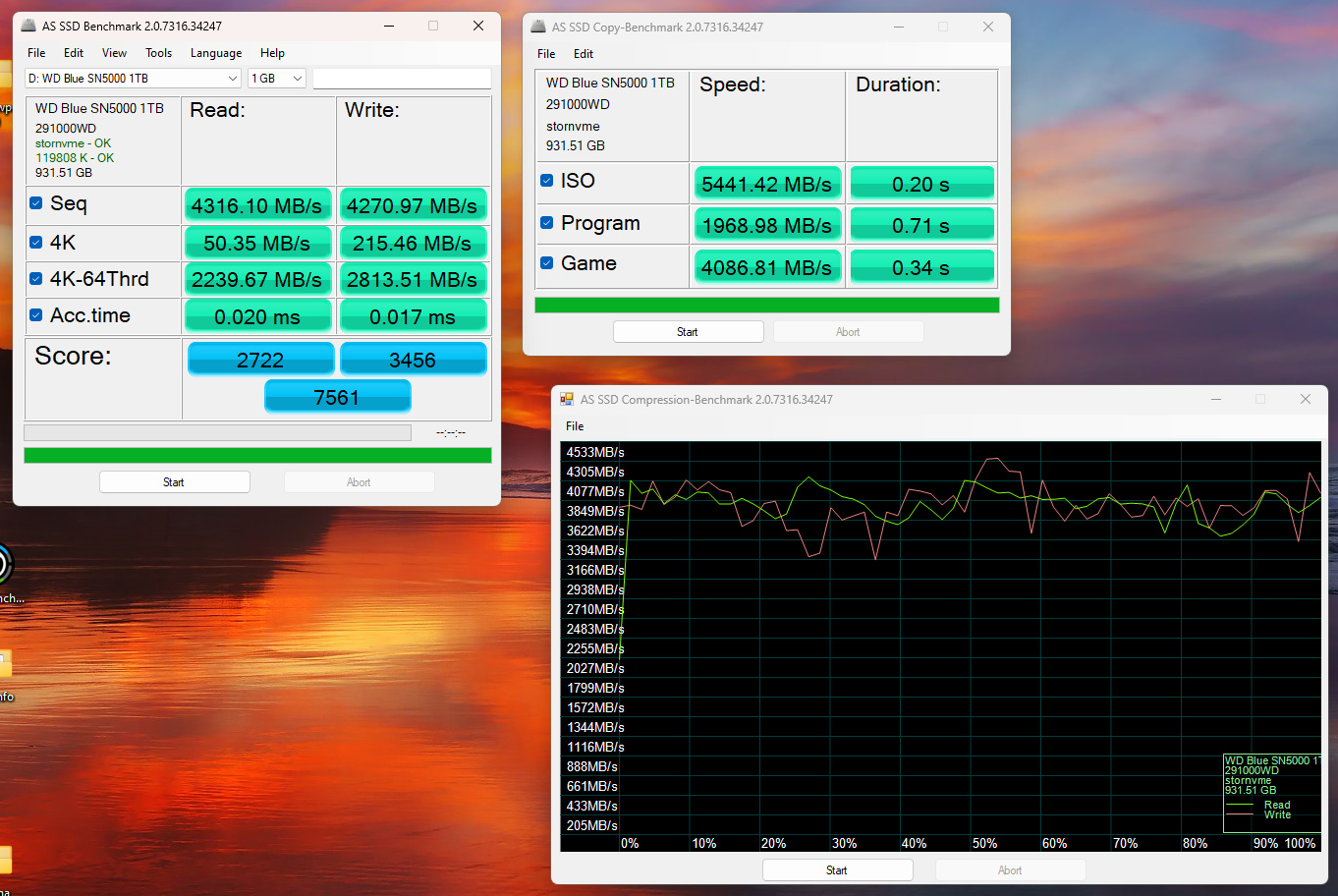Toggle the Game copy test checkbox
The width and height of the screenshot is (1338, 896).
click(x=547, y=263)
